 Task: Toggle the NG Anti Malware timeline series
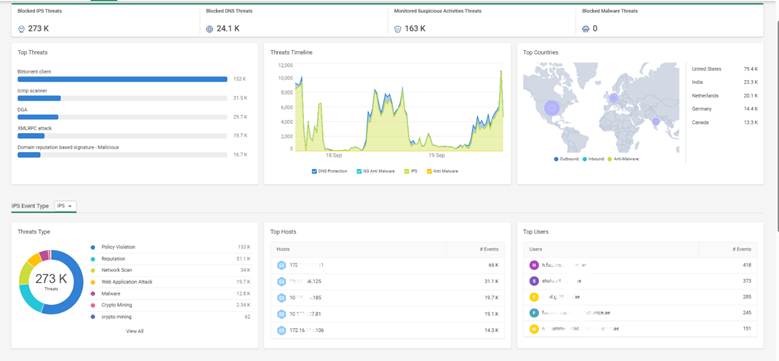pos(359,171)
